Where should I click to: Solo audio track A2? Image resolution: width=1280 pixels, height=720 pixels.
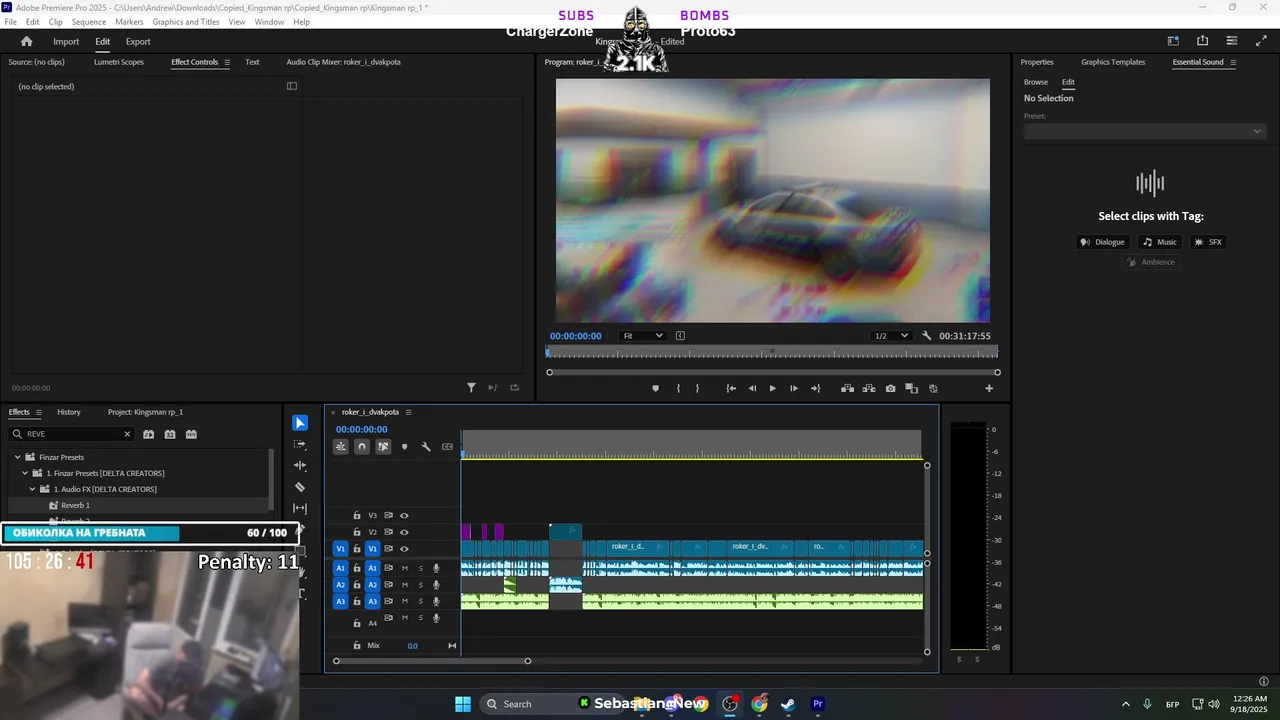420,585
